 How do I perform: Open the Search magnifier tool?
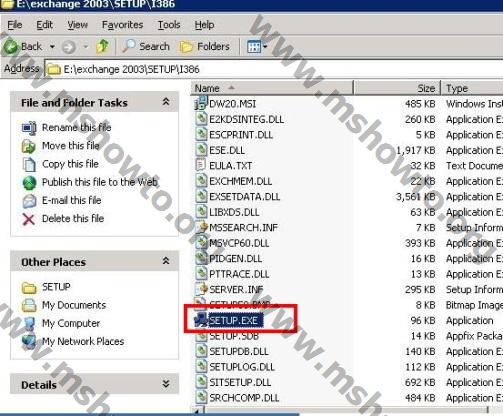(x=146, y=46)
